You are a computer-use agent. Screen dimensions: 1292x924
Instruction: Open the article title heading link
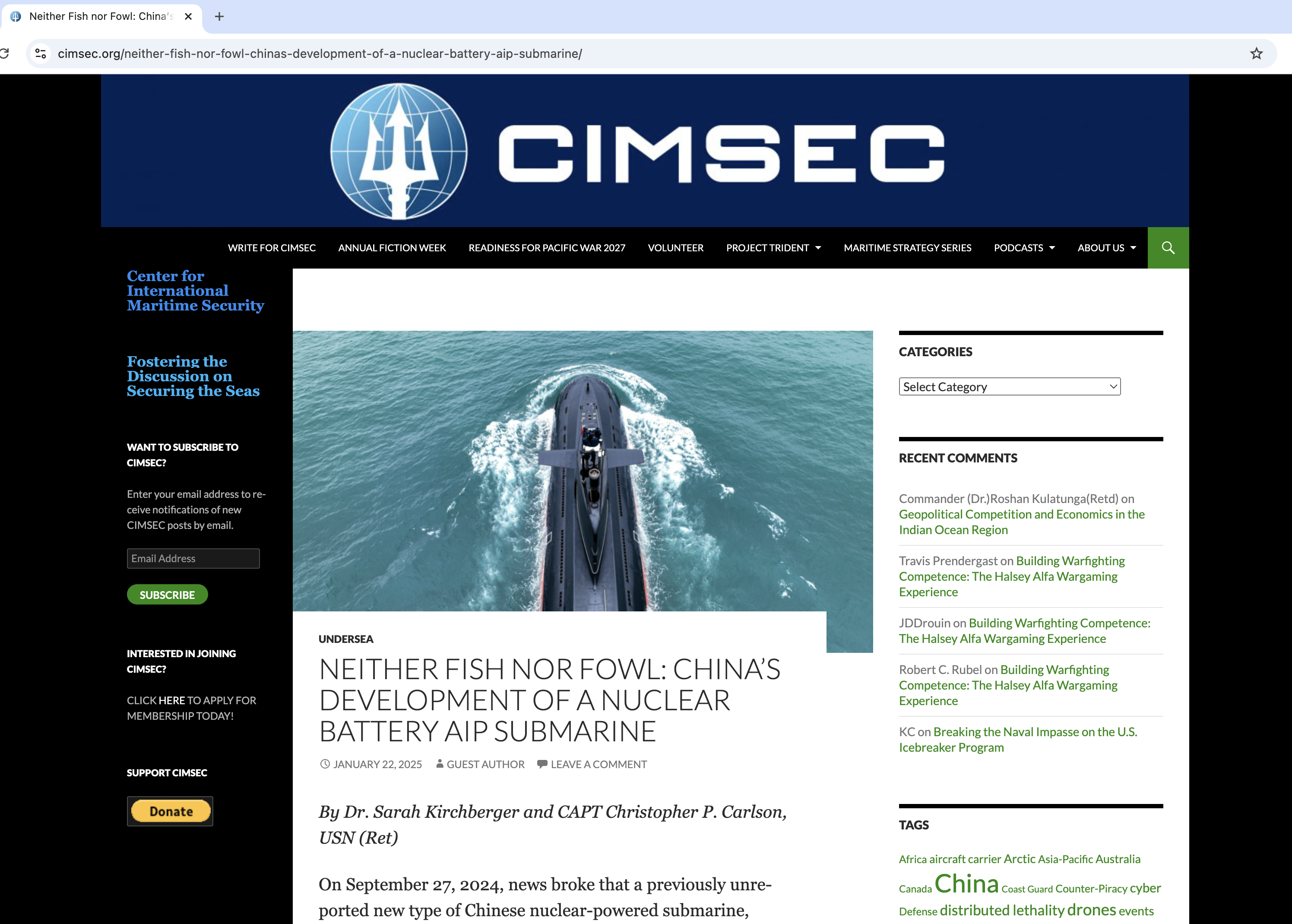point(549,700)
